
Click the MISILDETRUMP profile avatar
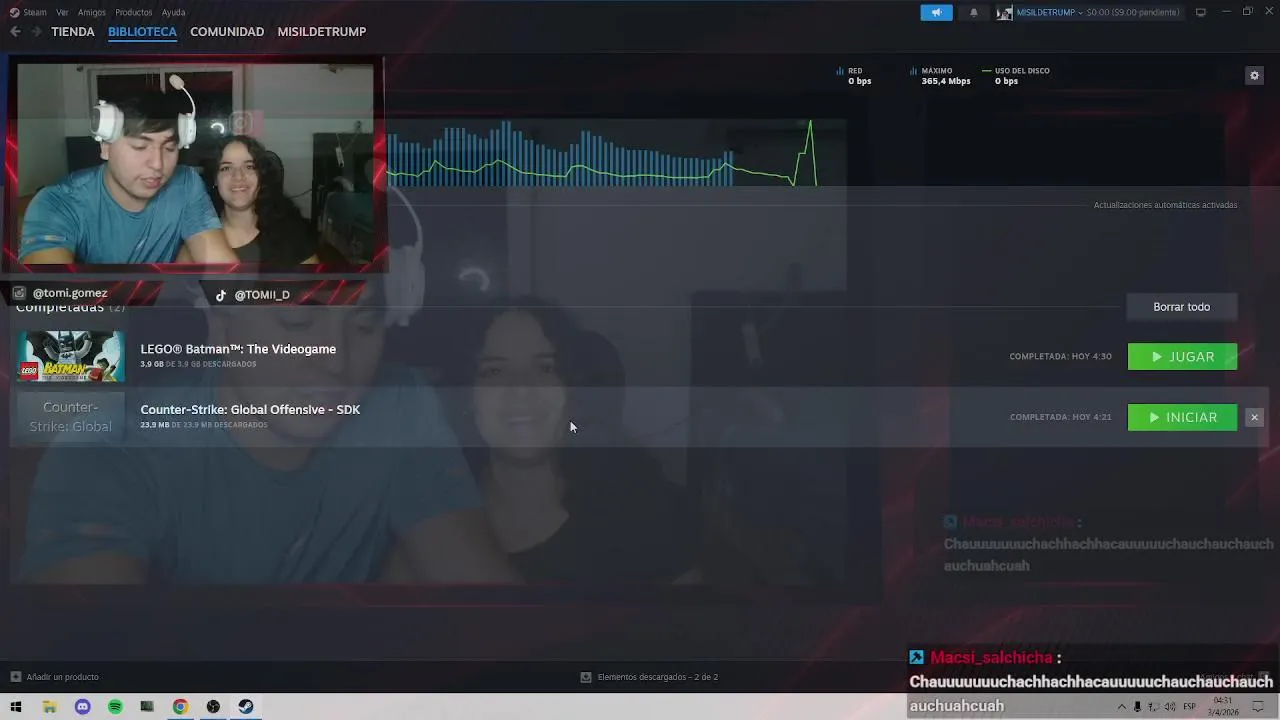(1004, 12)
